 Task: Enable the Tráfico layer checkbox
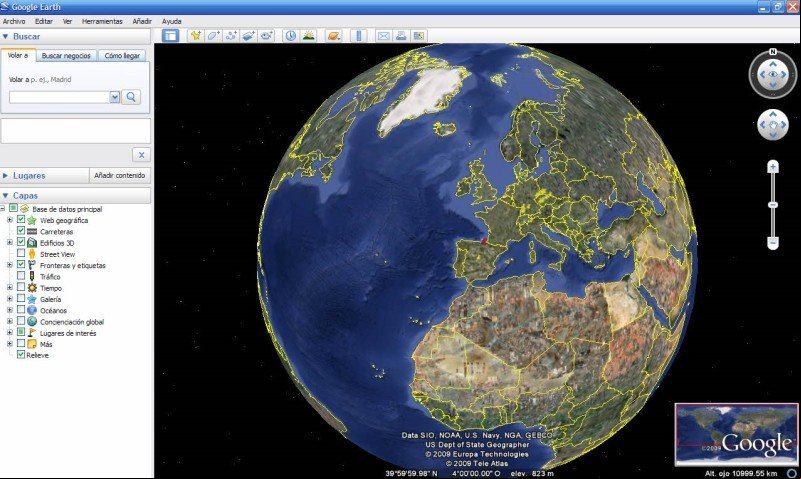(x=21, y=276)
